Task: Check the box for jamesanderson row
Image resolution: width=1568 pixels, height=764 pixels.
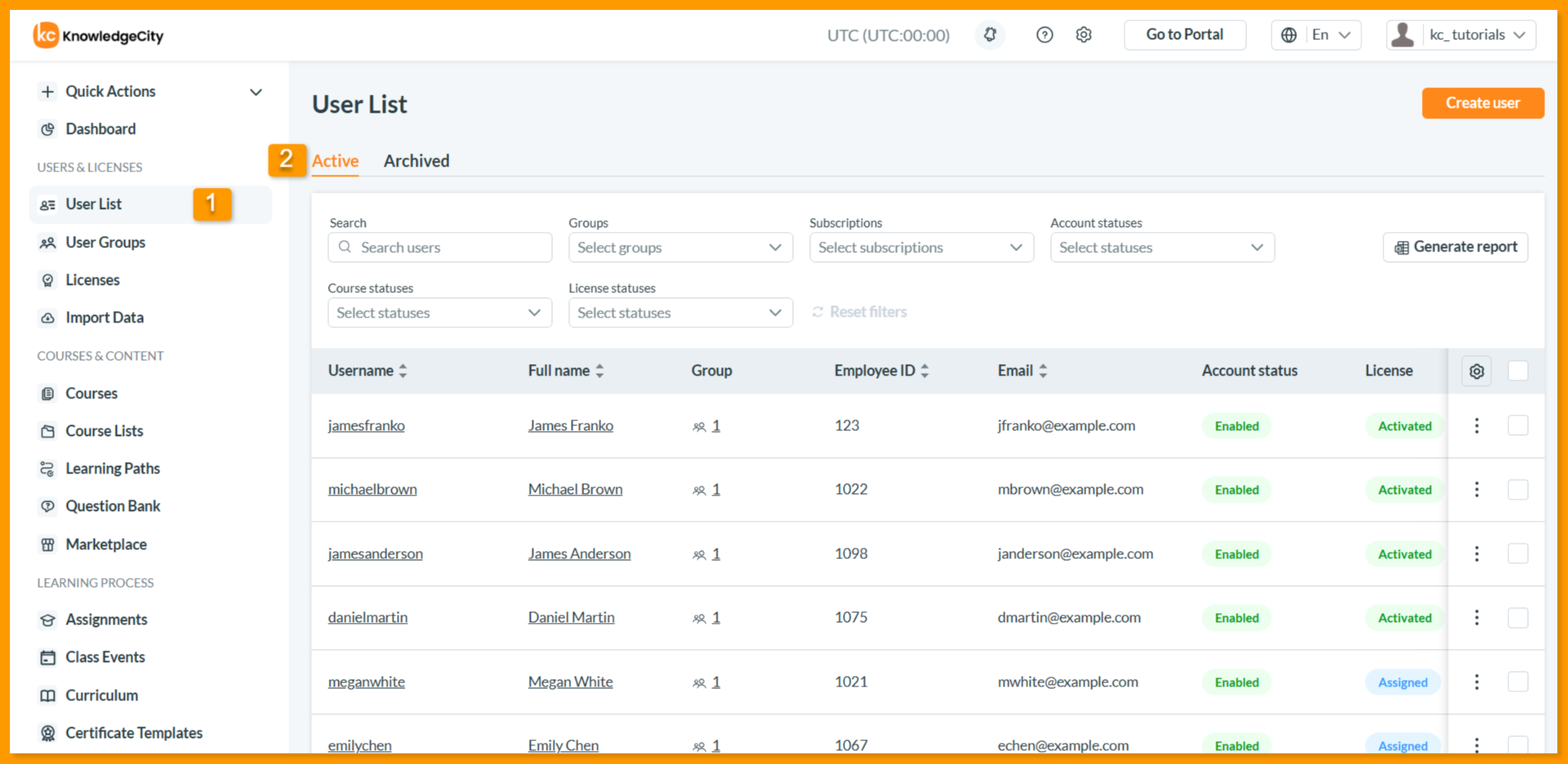Action: (1518, 553)
